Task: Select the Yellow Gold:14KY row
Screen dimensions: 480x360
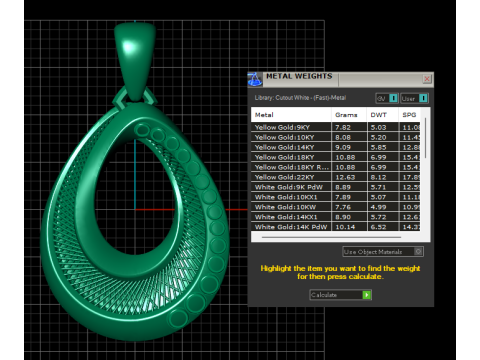Action: point(336,147)
